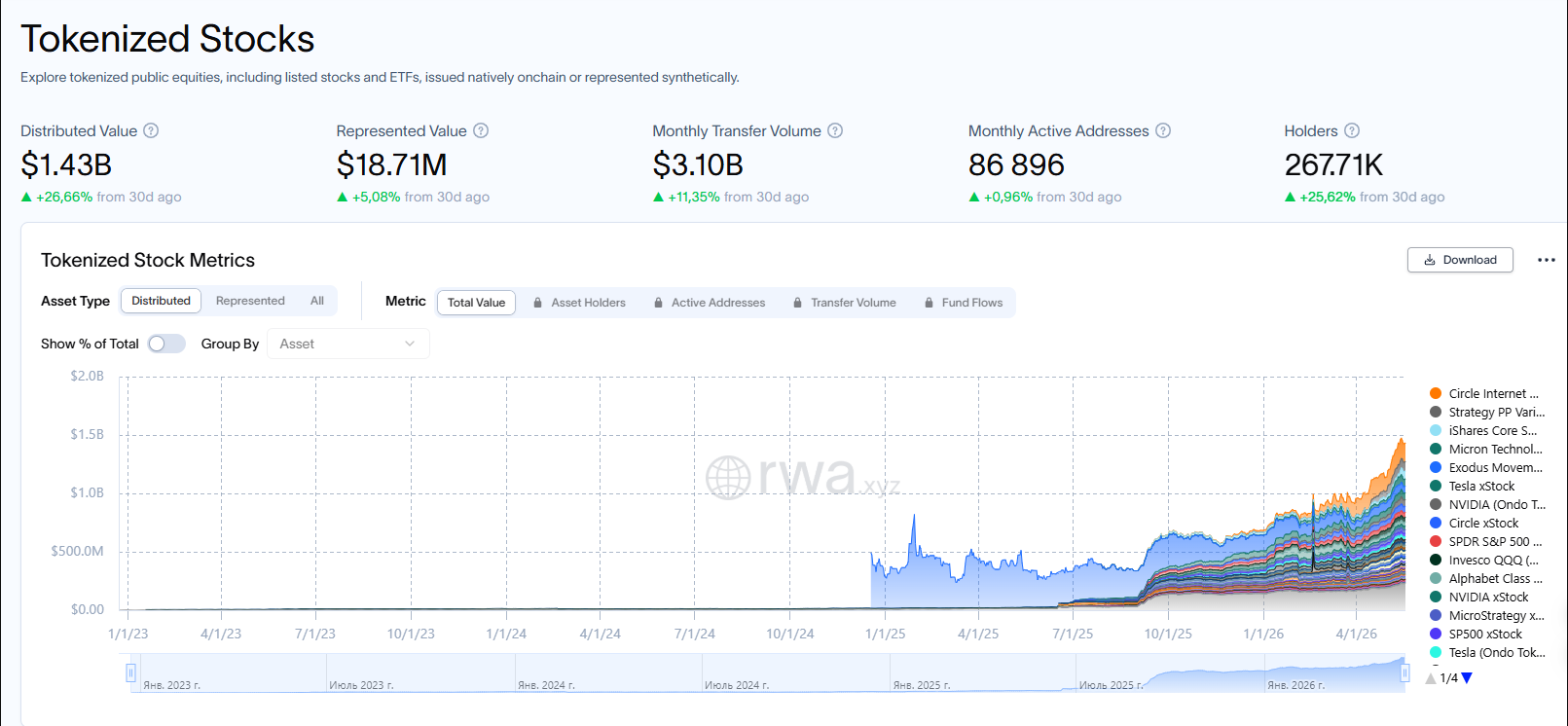This screenshot has height=726, width=1568.
Task: Toggle the Circle Internet legend series
Action: pyautogui.click(x=1485, y=393)
